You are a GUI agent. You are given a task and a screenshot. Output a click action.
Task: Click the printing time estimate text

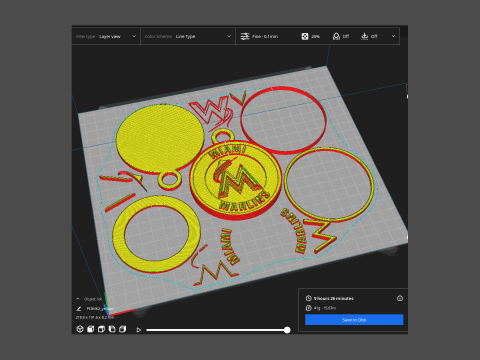pos(334,298)
